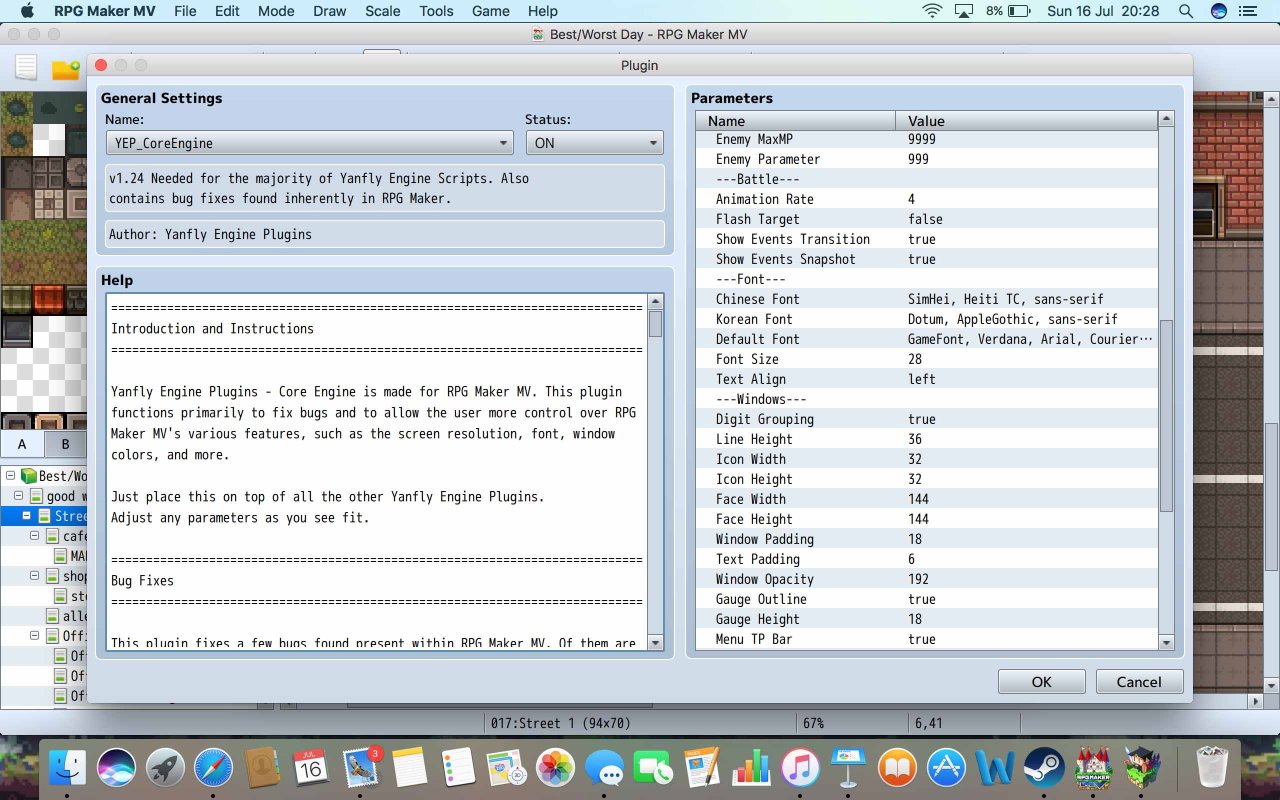Screen dimensions: 1280x800
Task: Switch to tileset tab B
Action: [65, 444]
